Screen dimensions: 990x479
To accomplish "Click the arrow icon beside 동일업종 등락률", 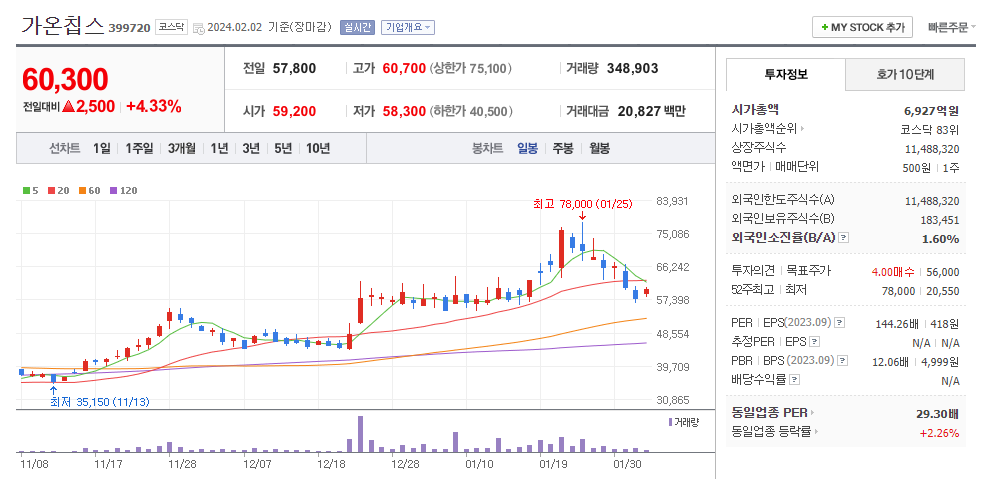I will point(816,432).
